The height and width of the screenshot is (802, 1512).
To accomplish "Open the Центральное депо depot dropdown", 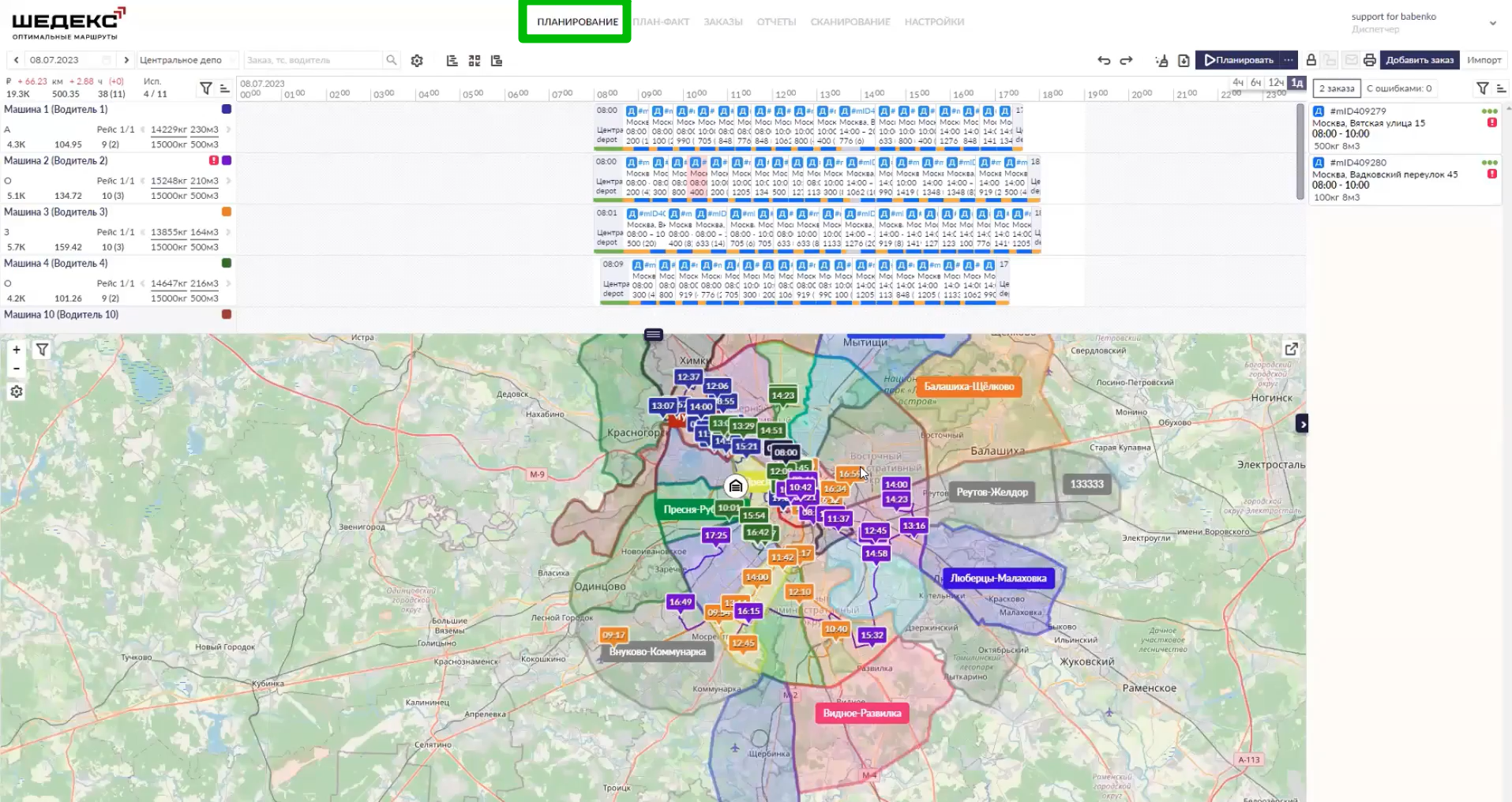I will [x=187, y=60].
